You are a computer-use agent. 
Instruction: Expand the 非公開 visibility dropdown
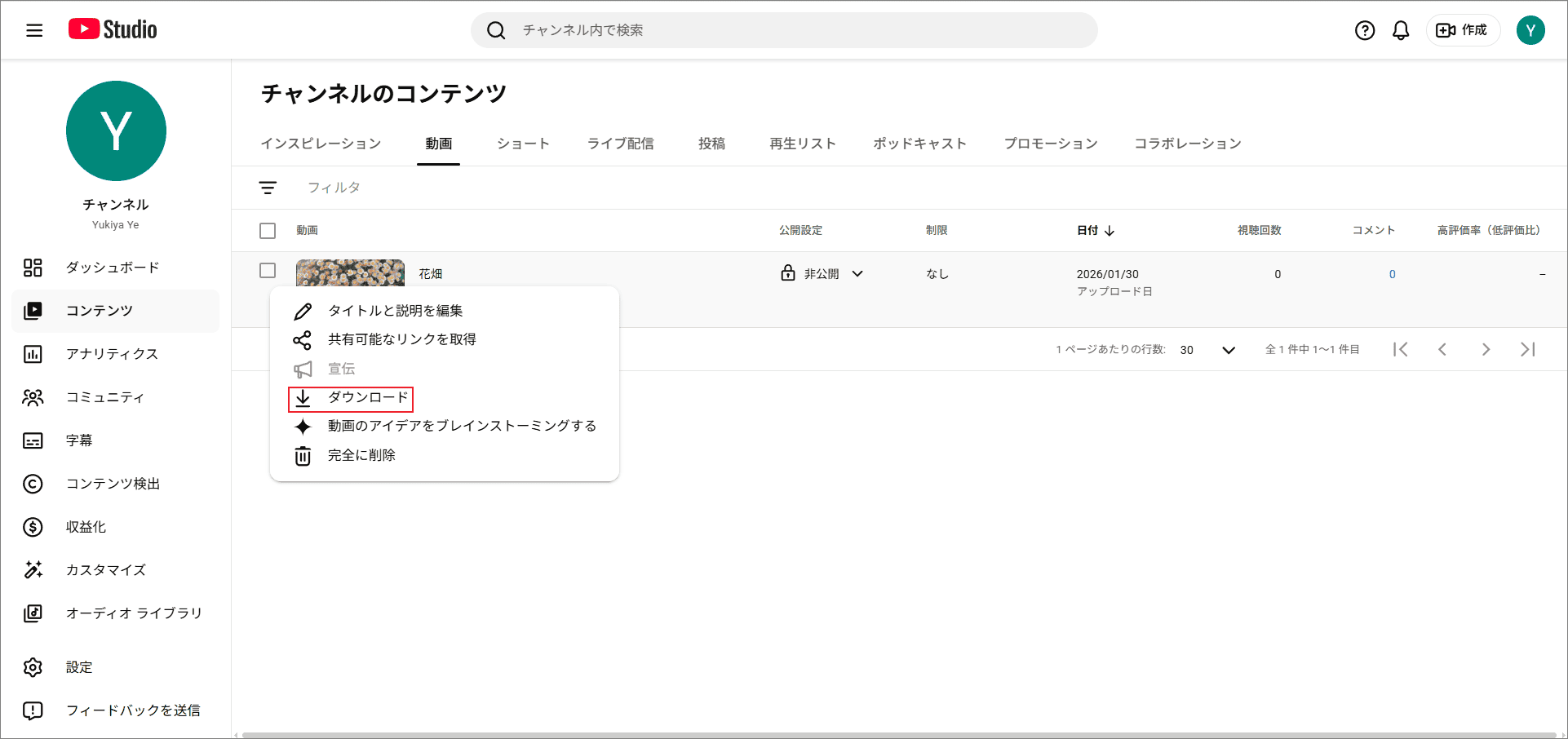coord(857,273)
